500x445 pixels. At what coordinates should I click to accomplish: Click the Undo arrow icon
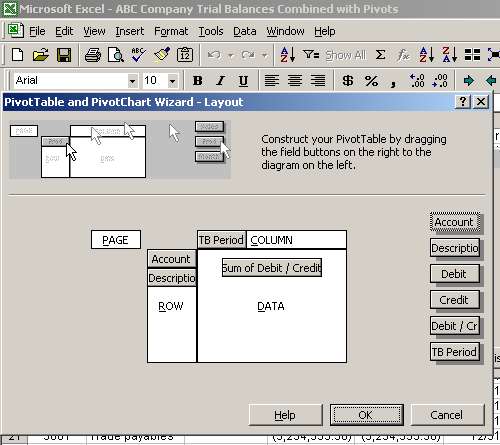point(214,55)
